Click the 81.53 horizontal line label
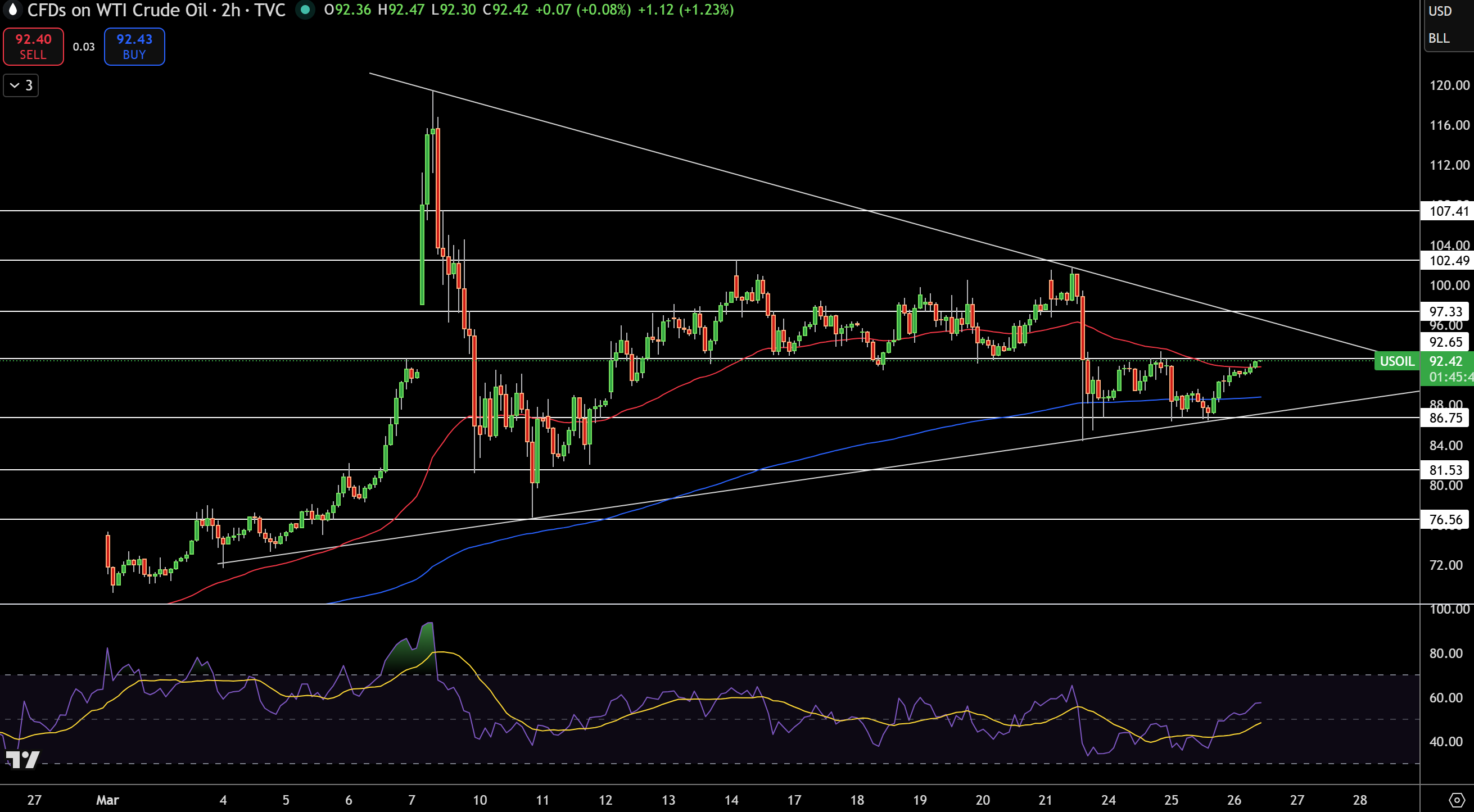The width and height of the screenshot is (1474, 812). pyautogui.click(x=1445, y=470)
